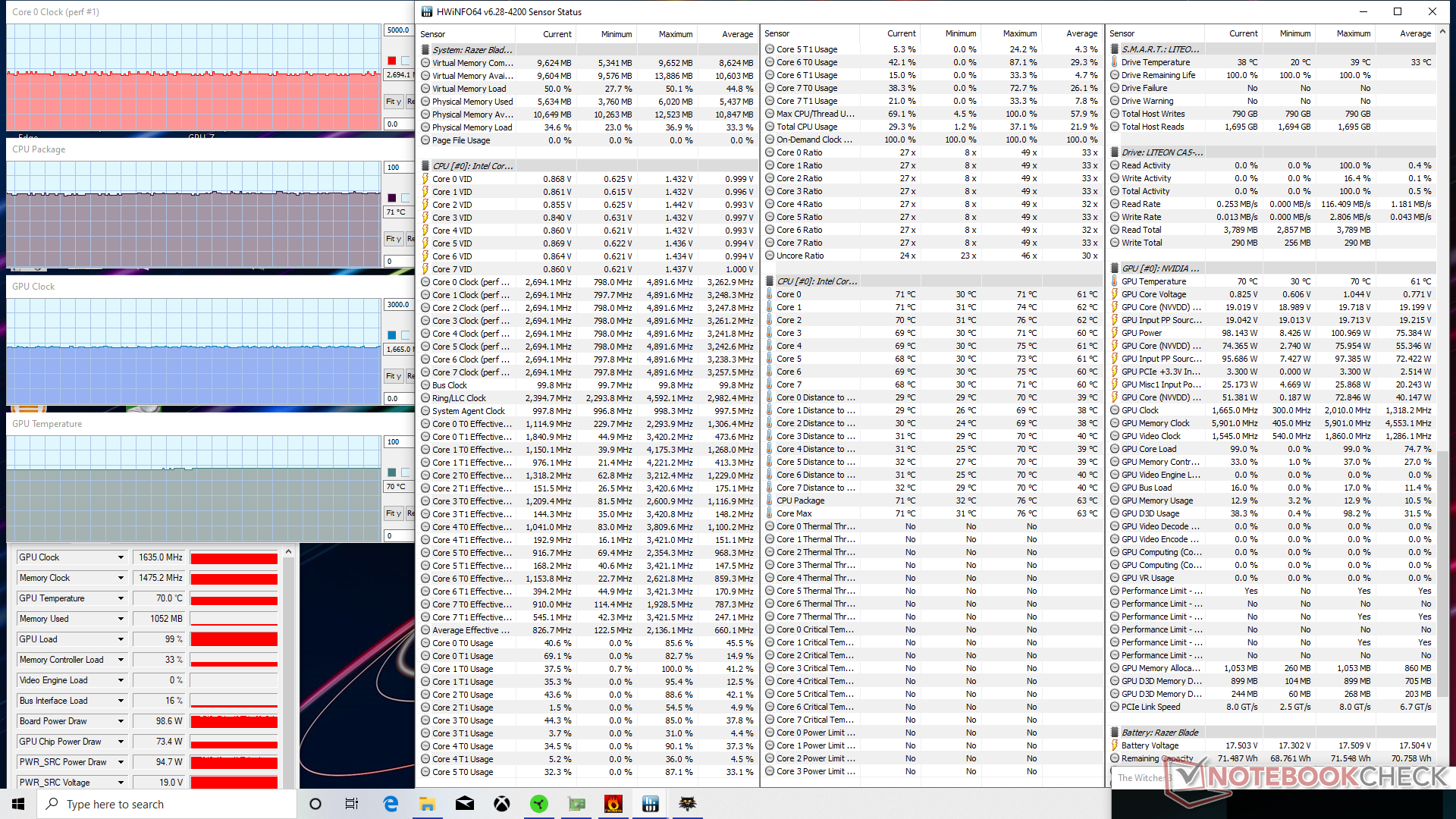1456x819 pixels.
Task: Open Microsoft Edge from the taskbar
Action: (391, 804)
